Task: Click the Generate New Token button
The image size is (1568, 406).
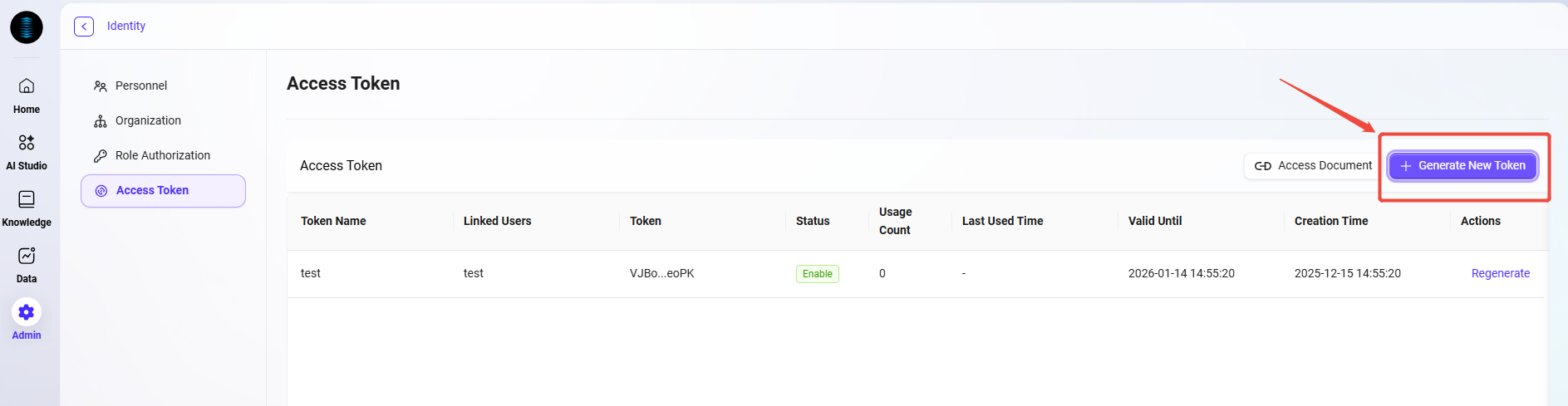Action: [x=1462, y=166]
